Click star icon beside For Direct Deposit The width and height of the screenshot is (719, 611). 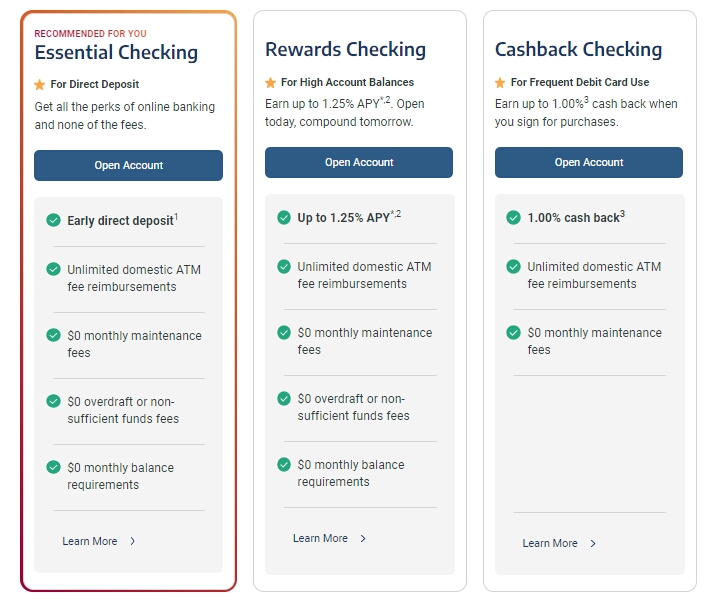[x=40, y=85]
